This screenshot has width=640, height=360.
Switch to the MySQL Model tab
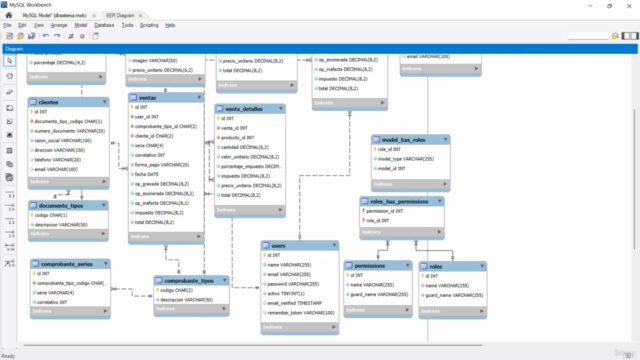[54, 16]
